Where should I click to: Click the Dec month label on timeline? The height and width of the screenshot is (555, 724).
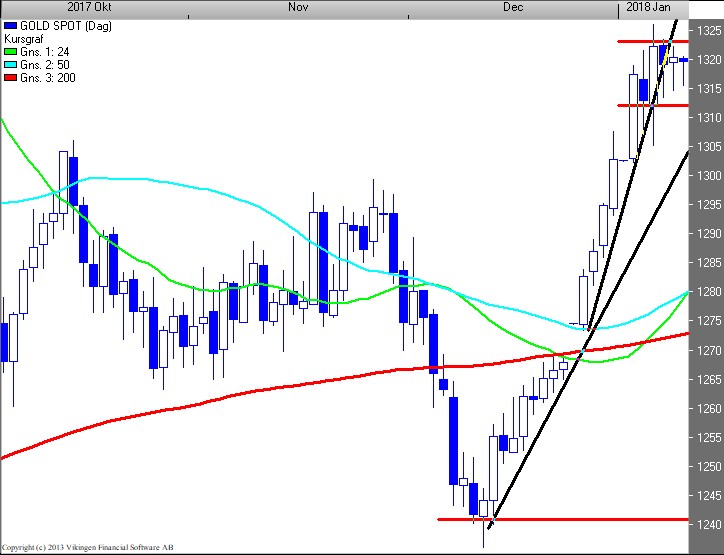[513, 7]
